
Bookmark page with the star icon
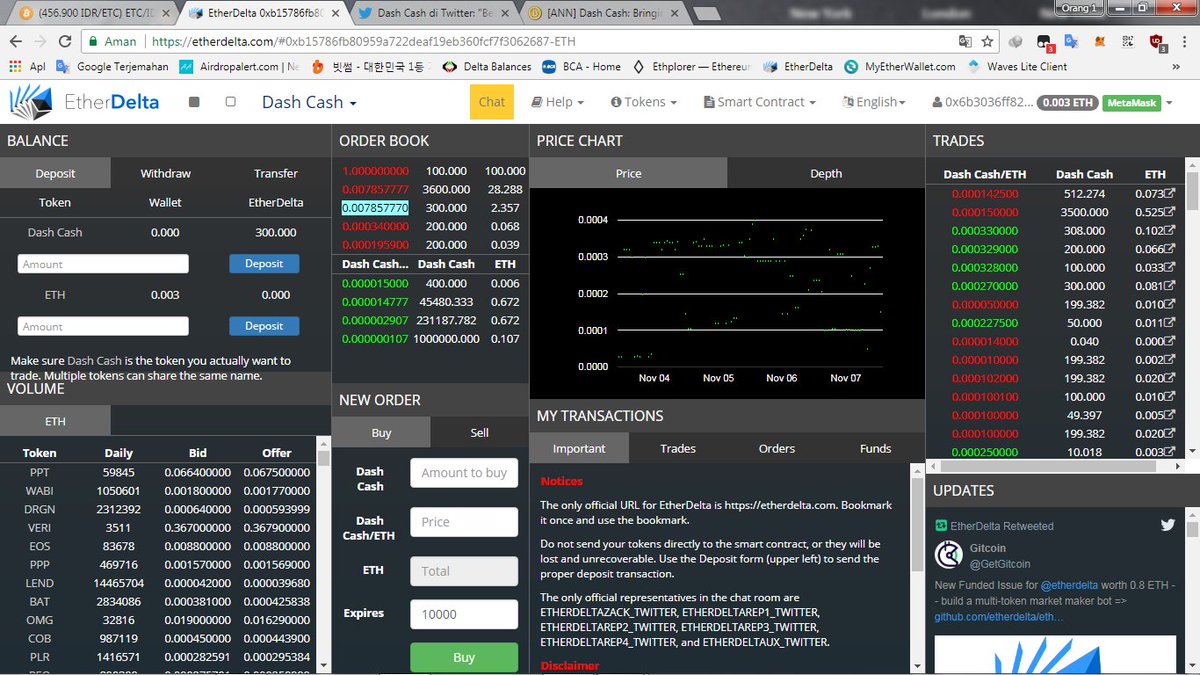tap(988, 42)
